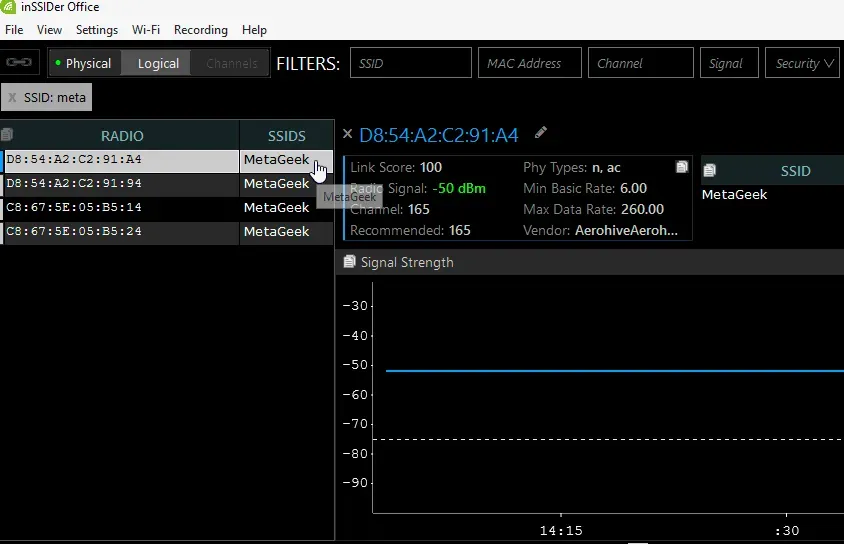The image size is (844, 544).
Task: Close the D8:54:A2:C2:91:A4 details panel
Action: point(347,134)
